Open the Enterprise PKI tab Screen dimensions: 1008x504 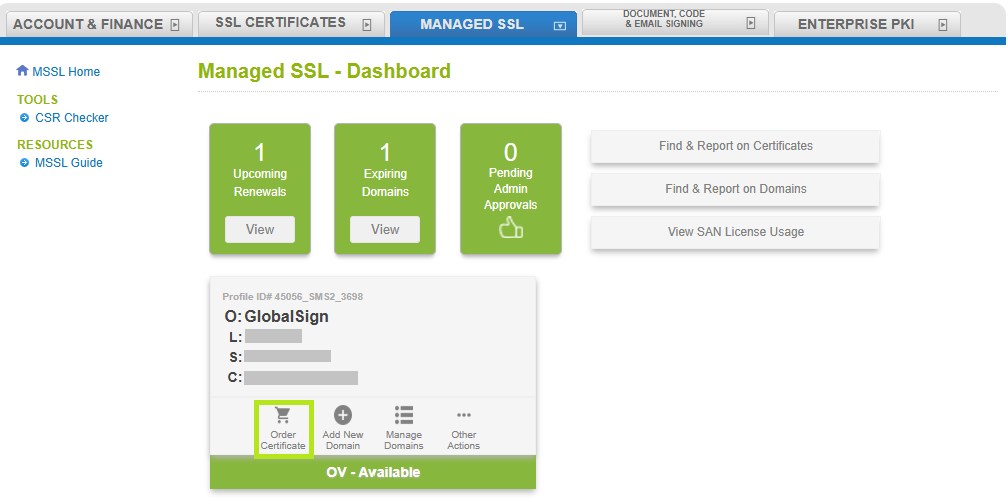pos(867,24)
